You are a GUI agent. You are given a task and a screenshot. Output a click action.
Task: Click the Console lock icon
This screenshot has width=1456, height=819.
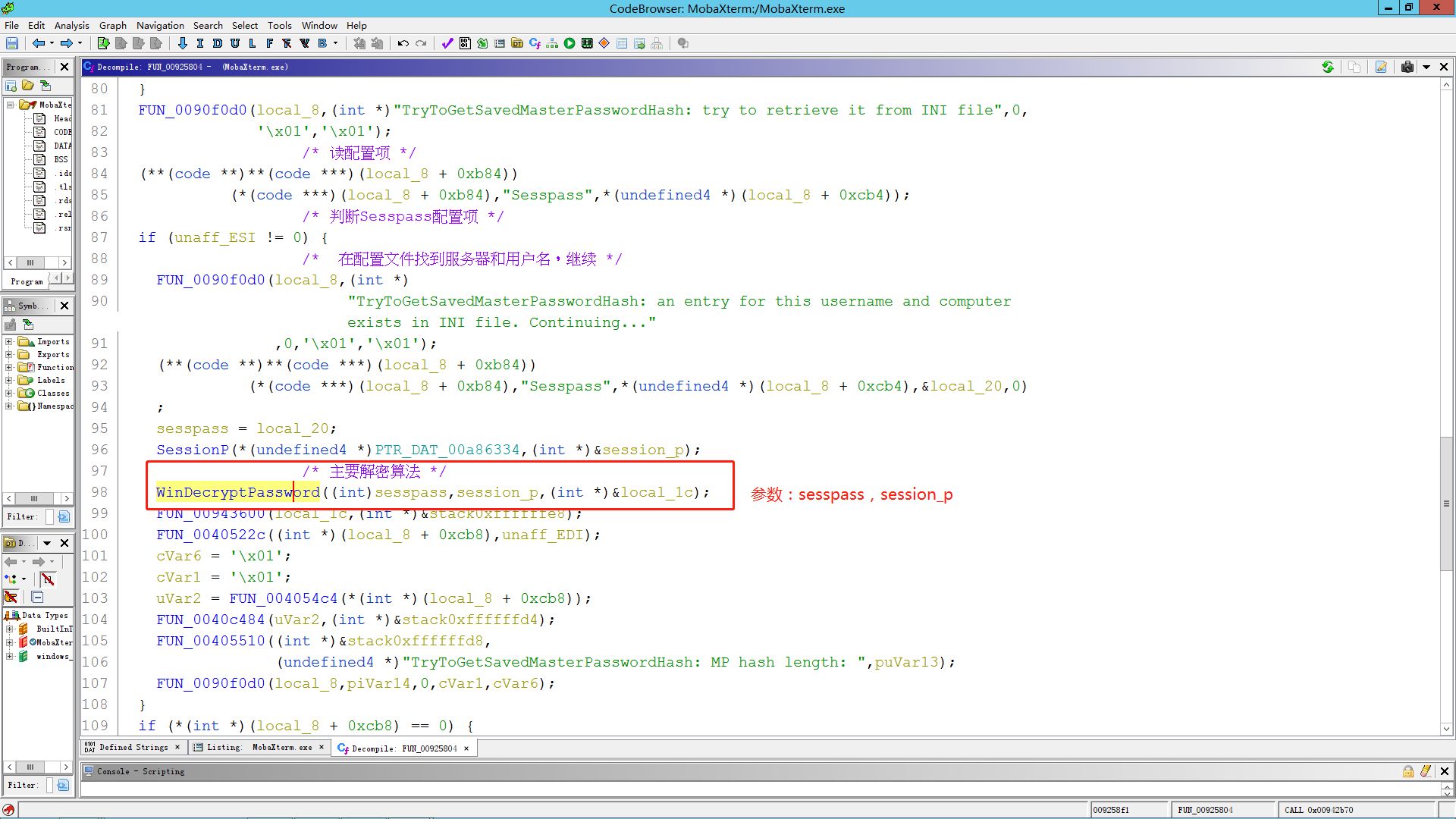click(1408, 771)
